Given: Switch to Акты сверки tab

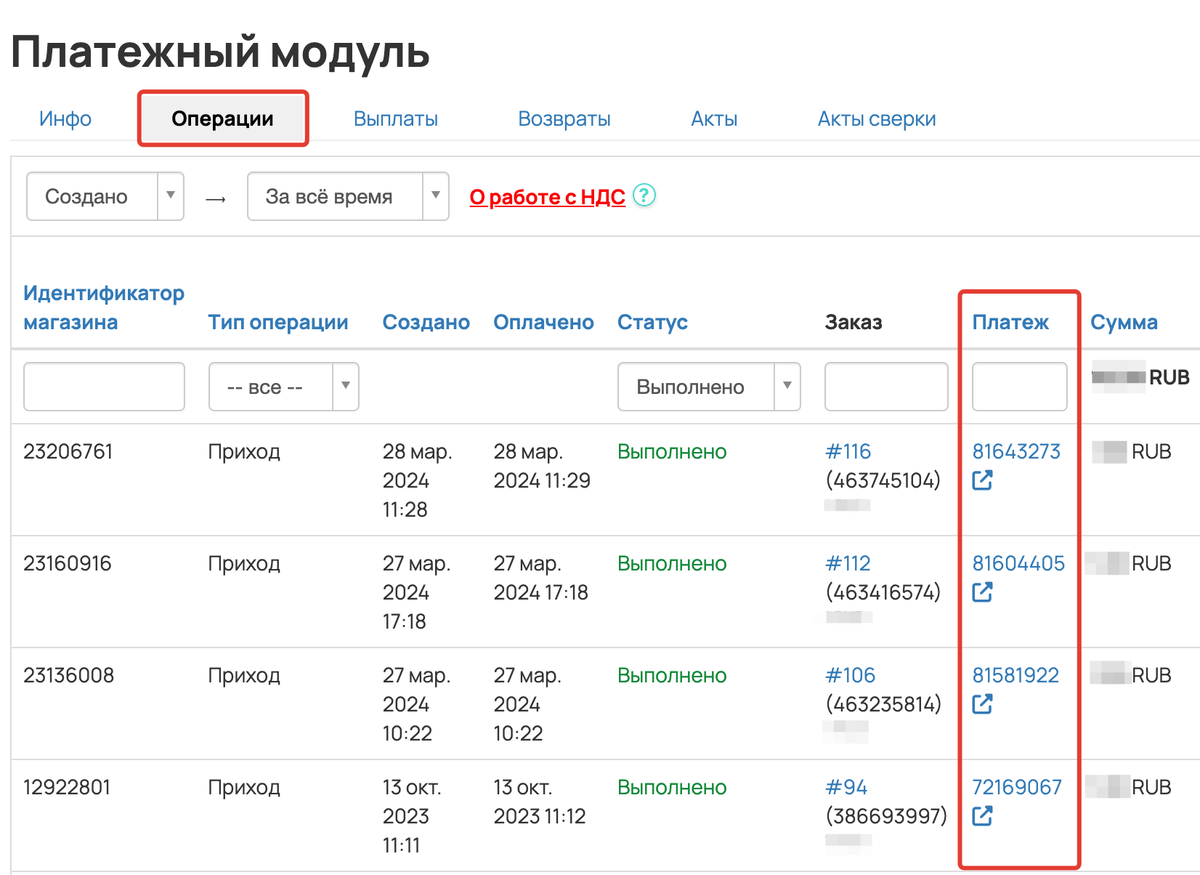Looking at the screenshot, I should (x=877, y=119).
